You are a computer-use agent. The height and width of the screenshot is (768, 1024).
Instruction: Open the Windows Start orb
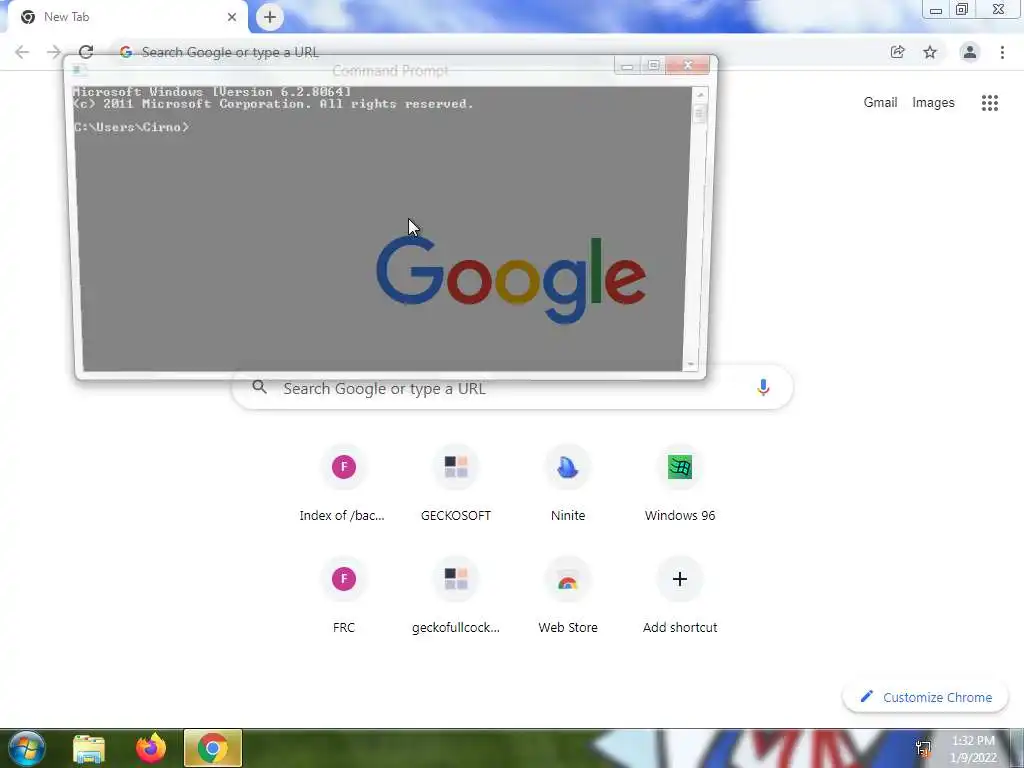(26, 748)
